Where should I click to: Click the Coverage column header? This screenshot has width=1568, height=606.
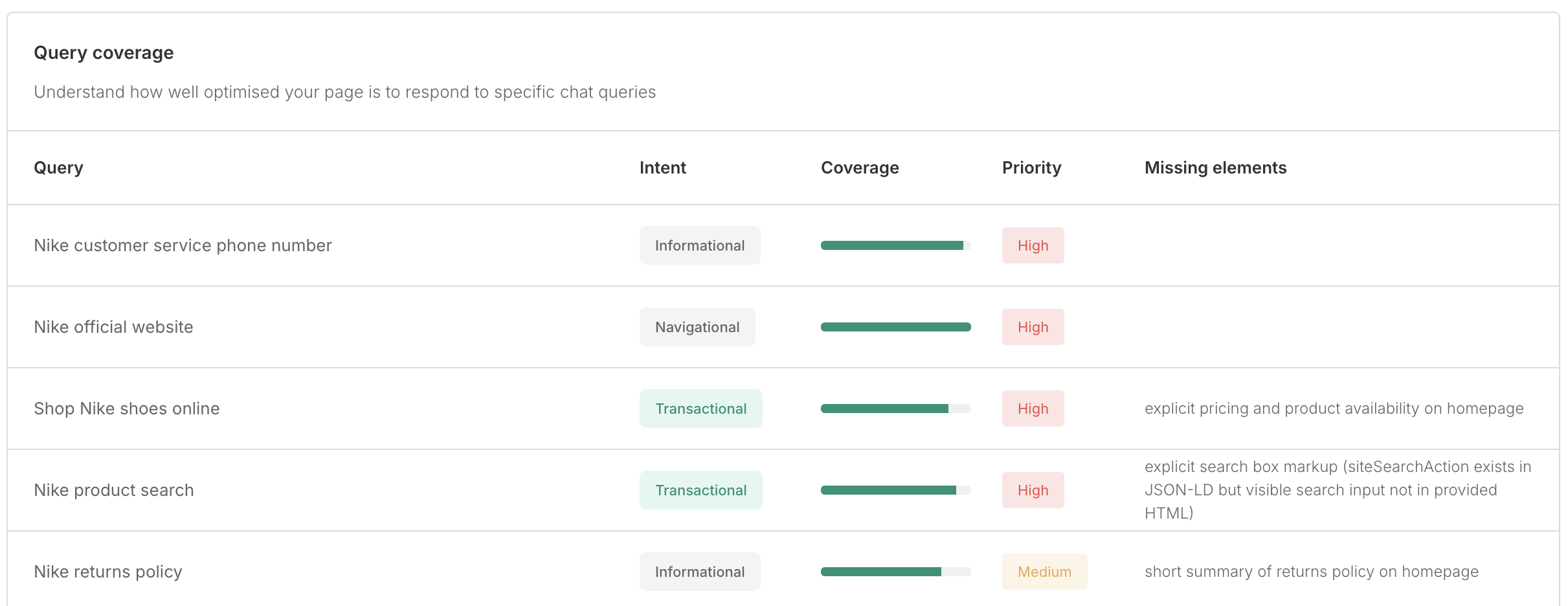click(x=859, y=168)
